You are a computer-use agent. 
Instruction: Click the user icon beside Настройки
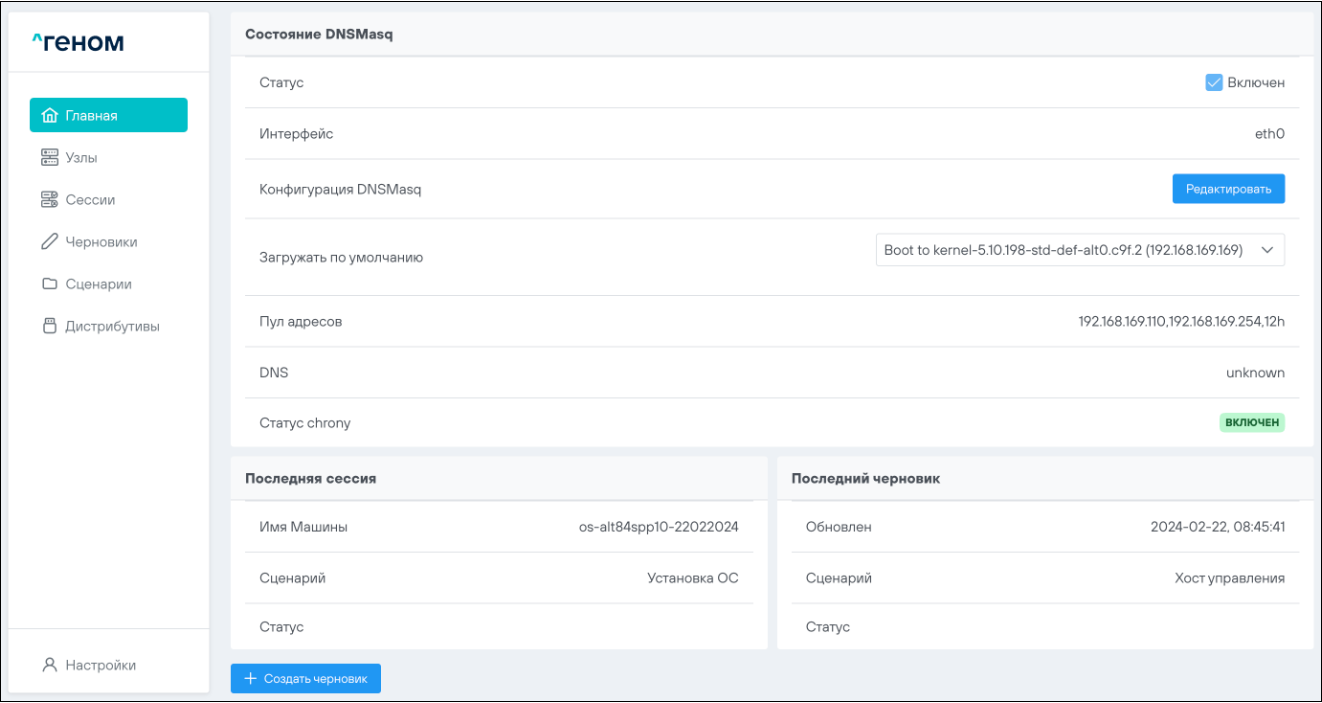point(49,665)
